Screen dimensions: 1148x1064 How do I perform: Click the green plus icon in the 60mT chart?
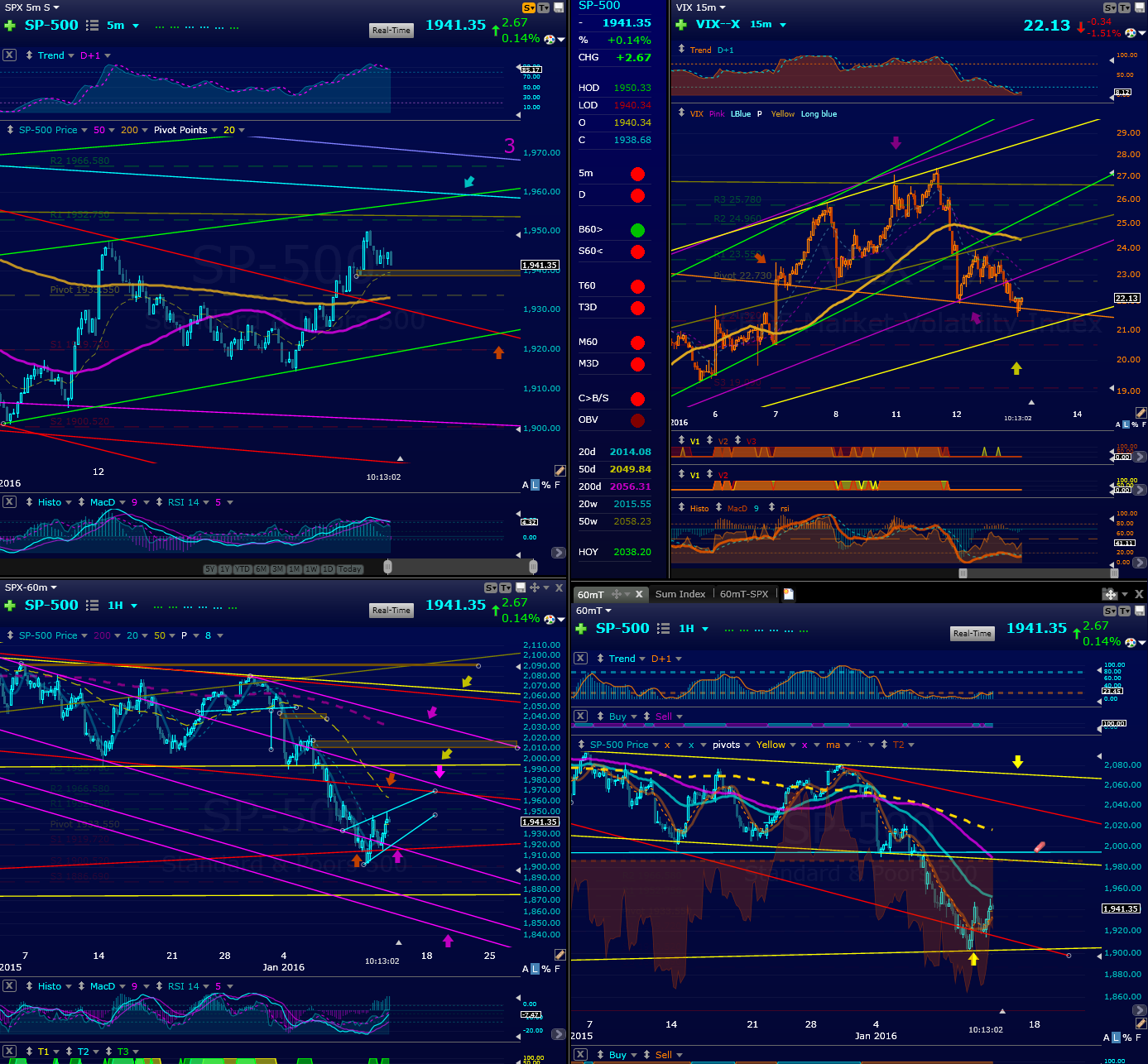(x=581, y=629)
